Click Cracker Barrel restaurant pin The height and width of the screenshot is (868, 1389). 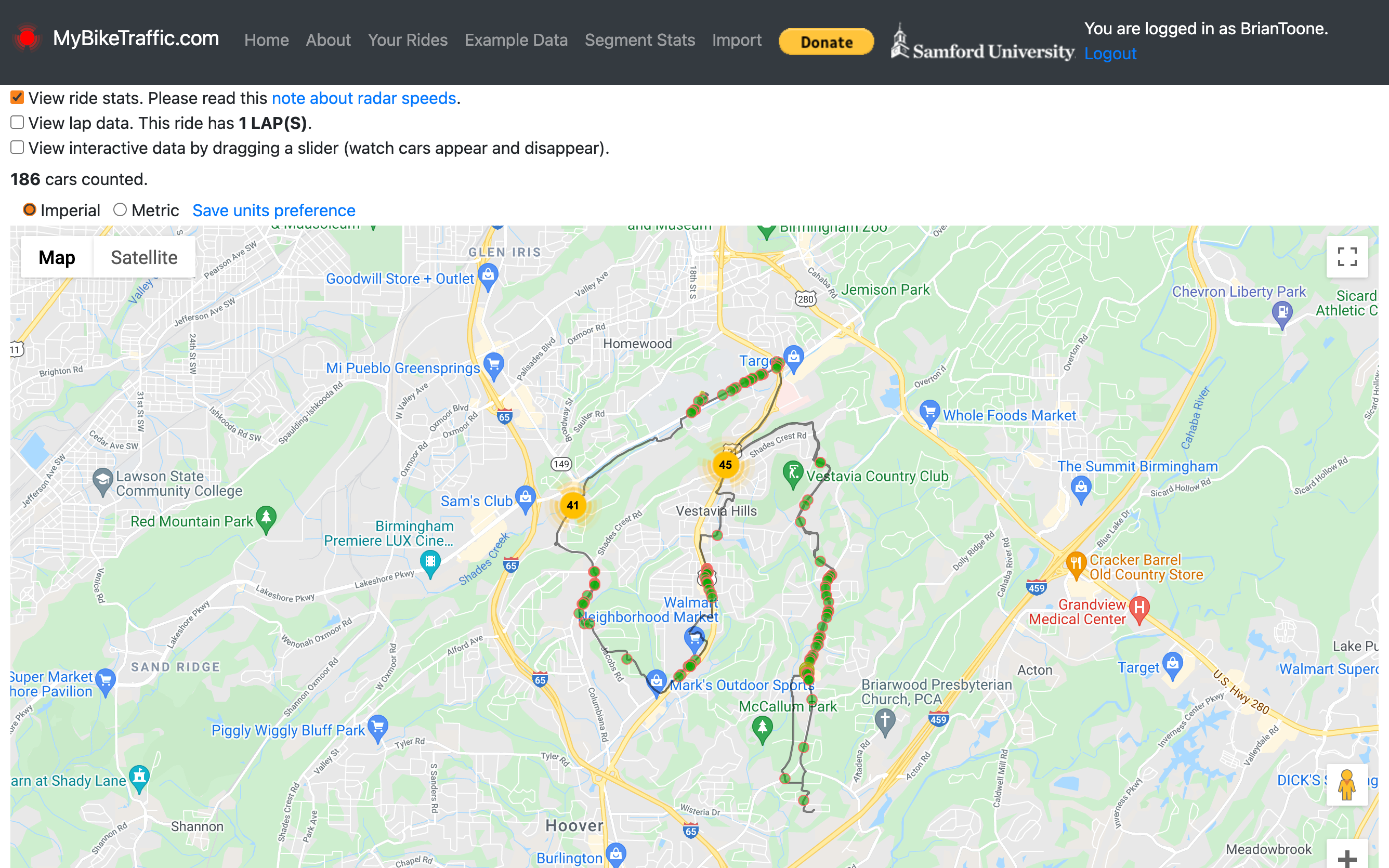pos(1076,566)
